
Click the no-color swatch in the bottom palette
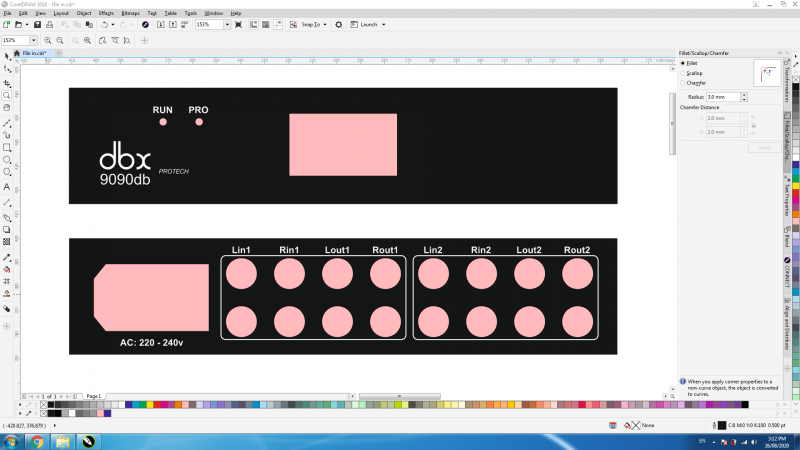point(43,405)
